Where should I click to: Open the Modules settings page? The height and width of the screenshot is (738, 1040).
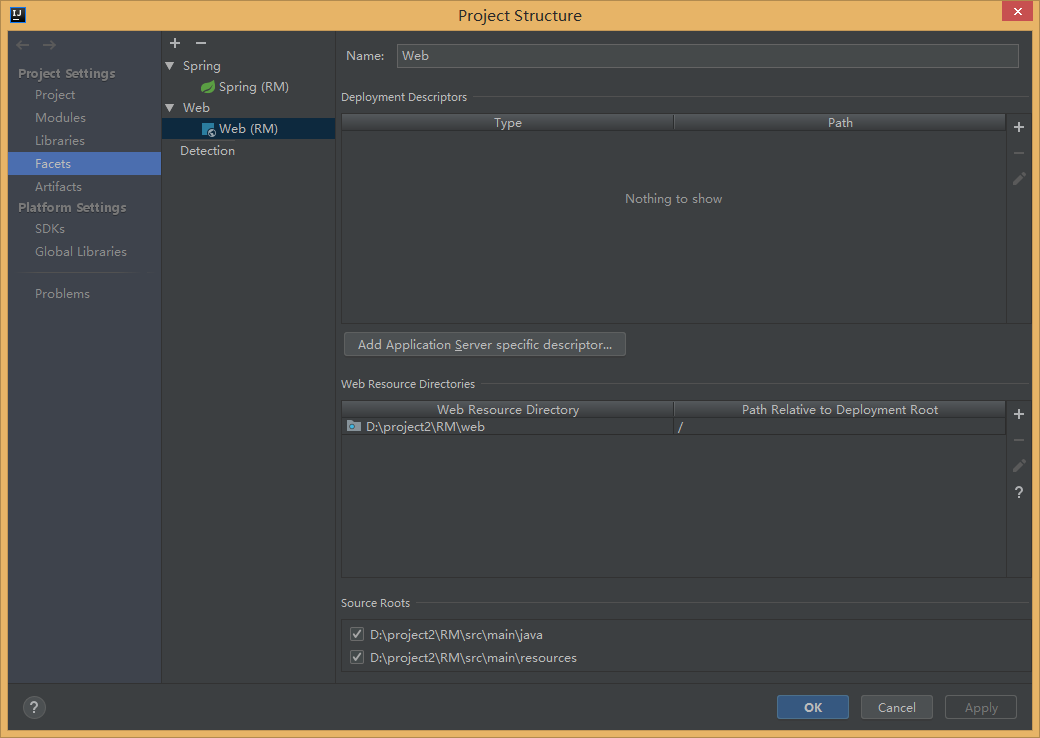(60, 117)
